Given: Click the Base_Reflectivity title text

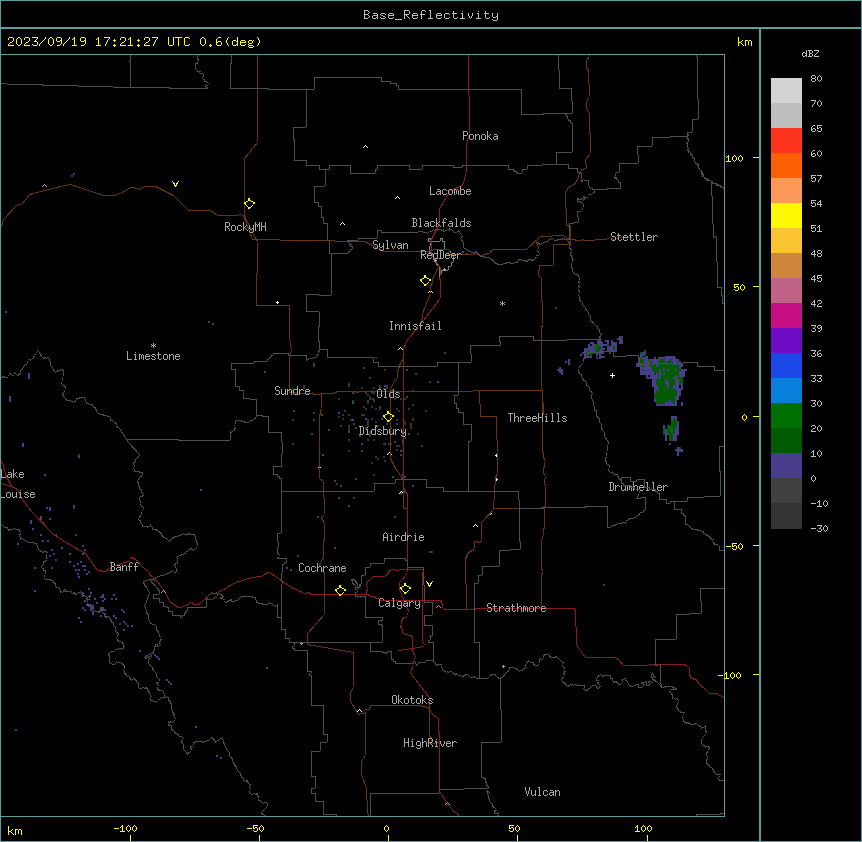Looking at the screenshot, I should click(431, 15).
